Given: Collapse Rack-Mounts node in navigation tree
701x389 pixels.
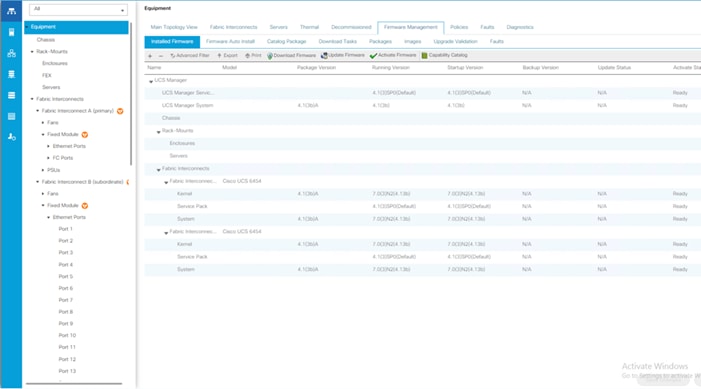Looking at the screenshot, I should click(32, 52).
